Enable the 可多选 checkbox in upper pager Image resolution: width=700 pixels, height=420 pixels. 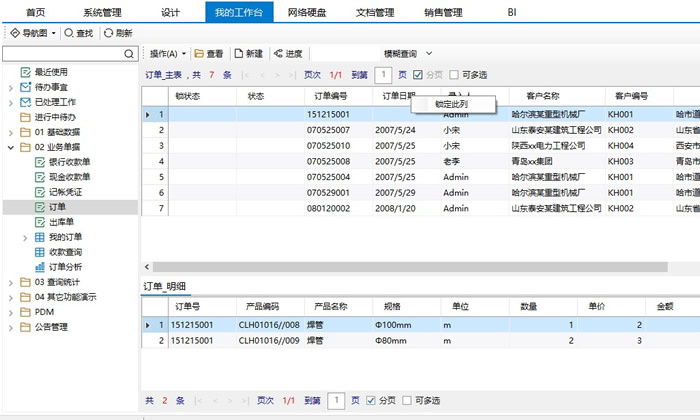click(x=454, y=74)
